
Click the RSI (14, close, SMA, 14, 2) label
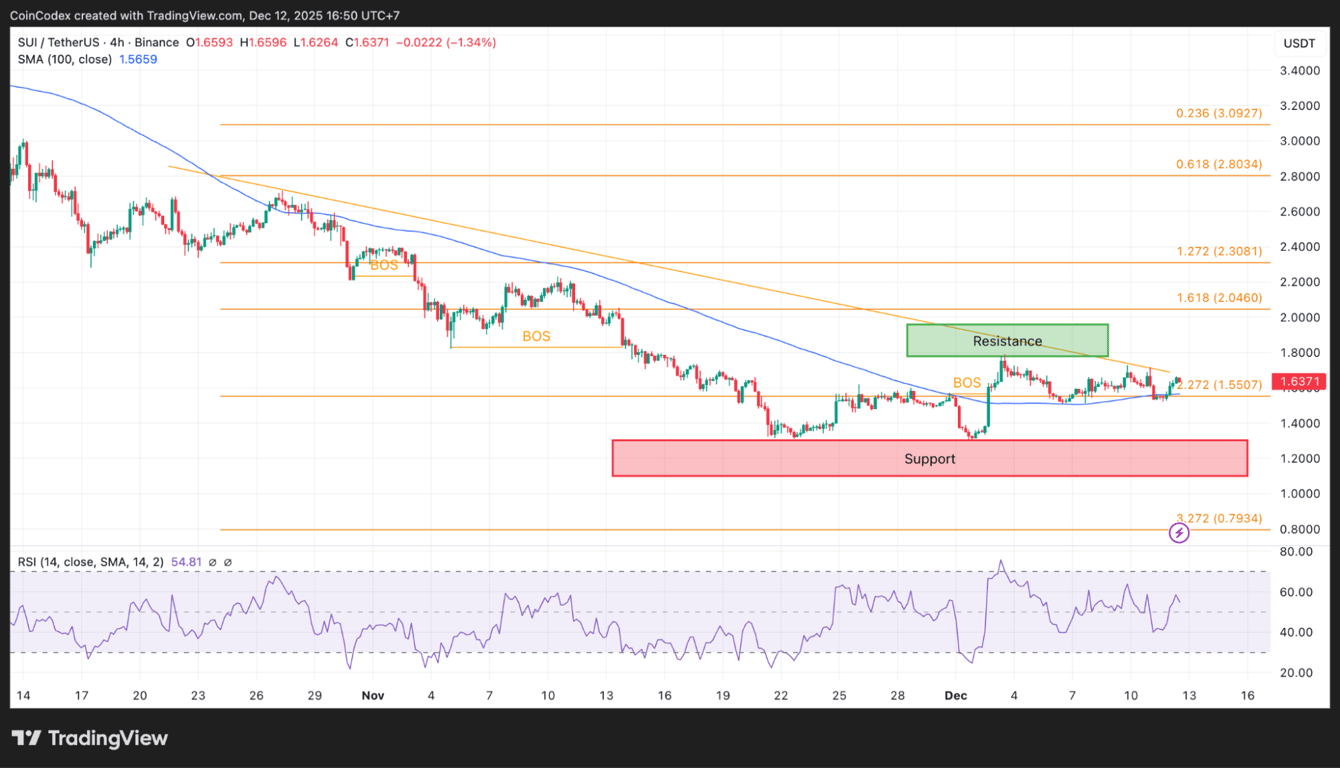[90, 562]
